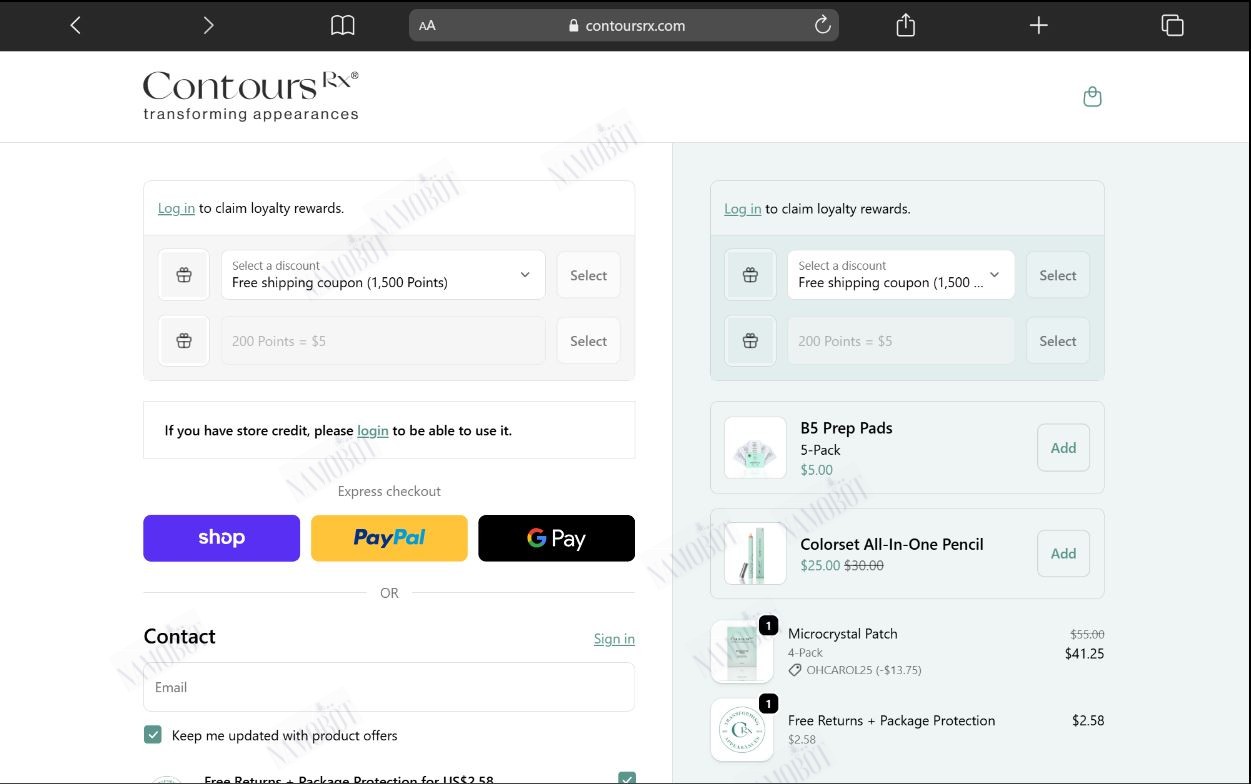Click the Colorset All-In-One Pencil title
Screen dimensions: 1251x784
point(892,544)
